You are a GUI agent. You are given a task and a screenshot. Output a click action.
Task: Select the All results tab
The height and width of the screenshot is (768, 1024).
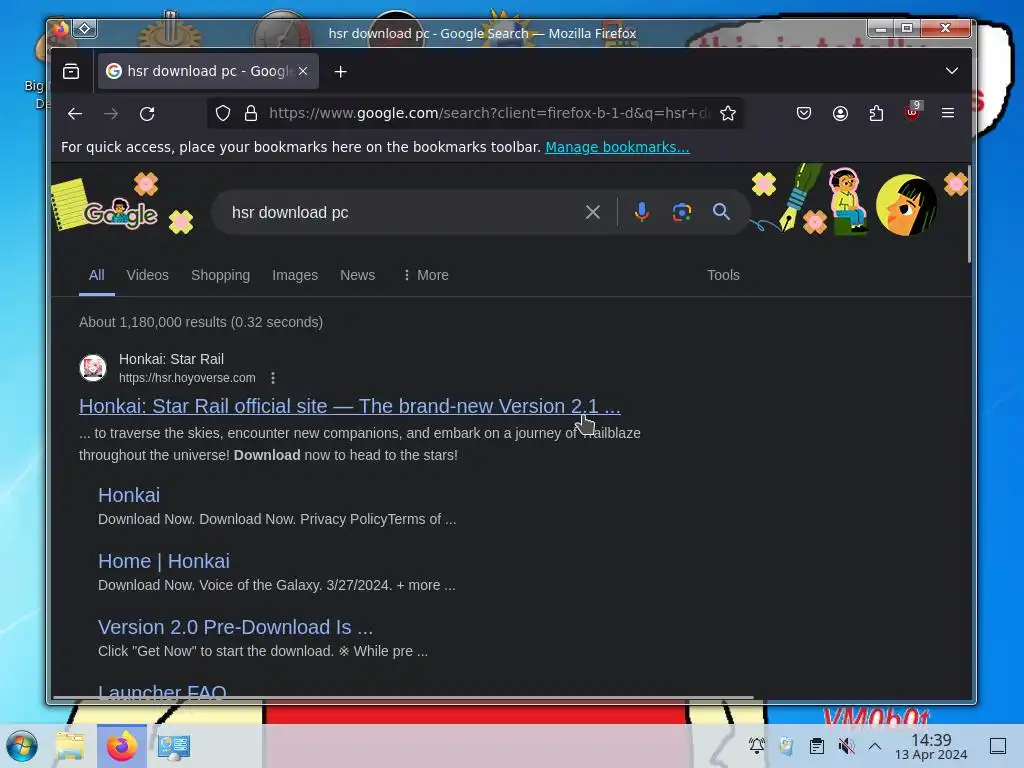tap(97, 275)
